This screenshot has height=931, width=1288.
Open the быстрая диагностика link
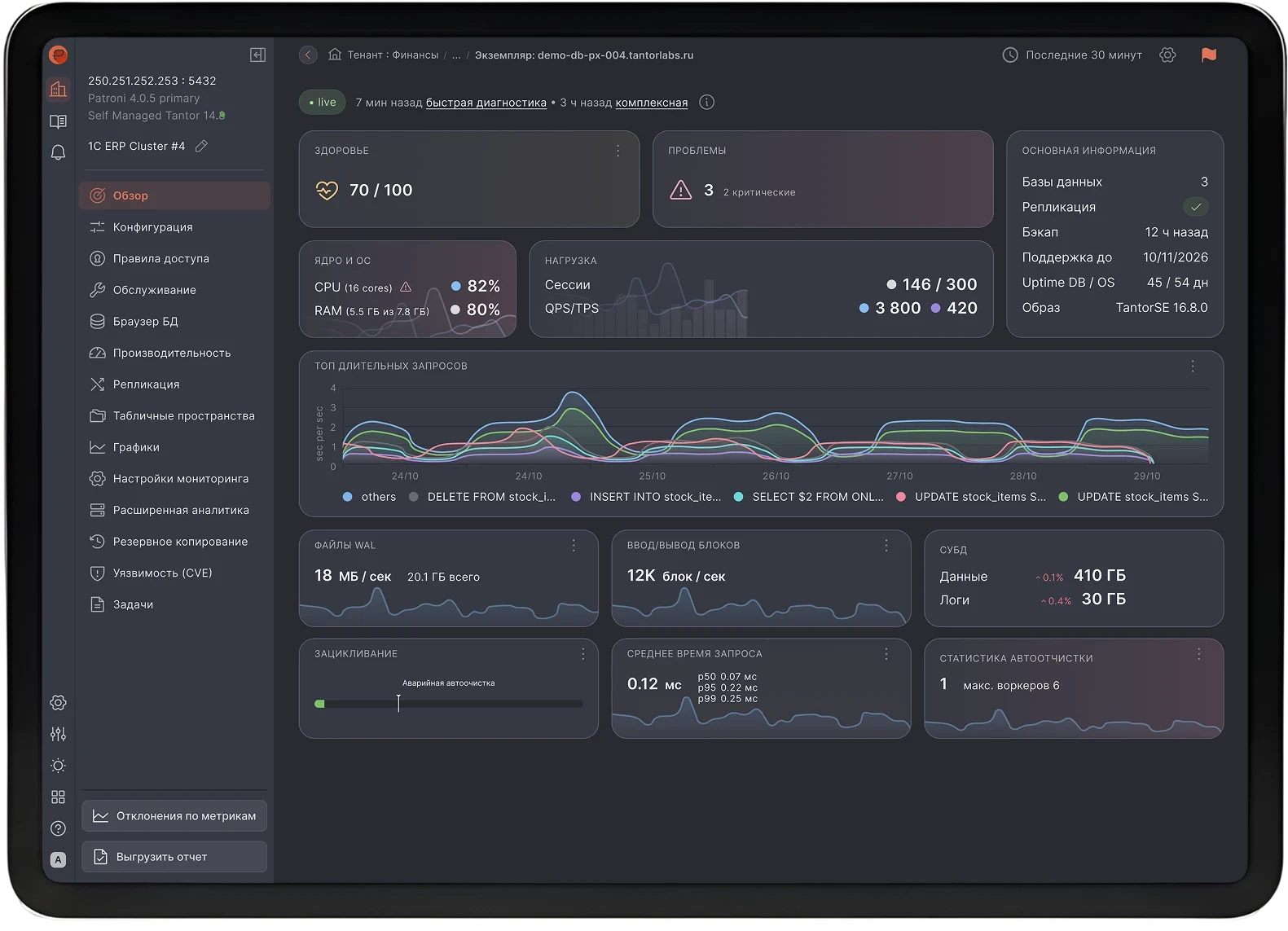click(x=486, y=103)
